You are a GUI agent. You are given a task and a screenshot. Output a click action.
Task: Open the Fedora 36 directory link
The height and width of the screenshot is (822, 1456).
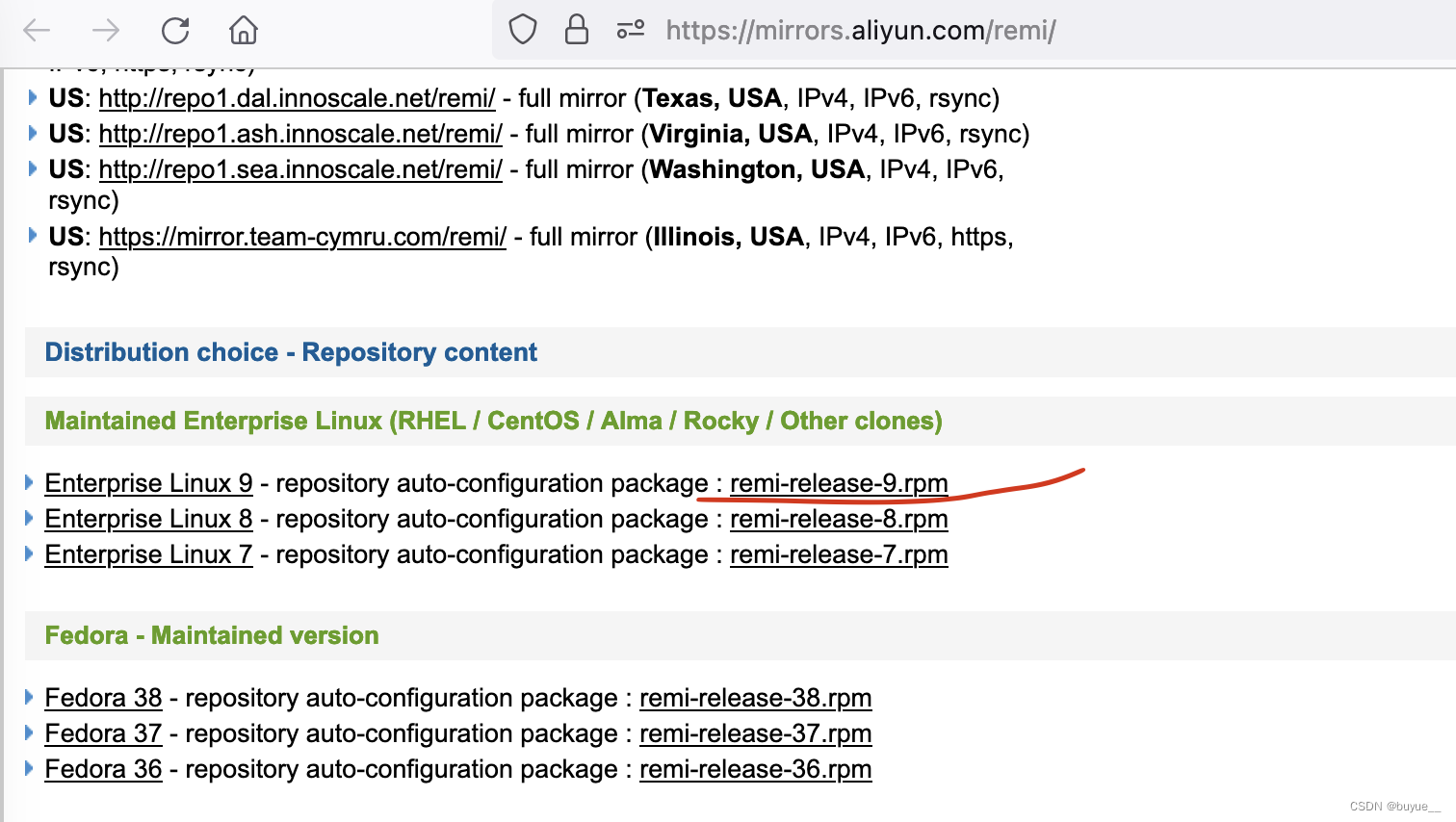(104, 769)
